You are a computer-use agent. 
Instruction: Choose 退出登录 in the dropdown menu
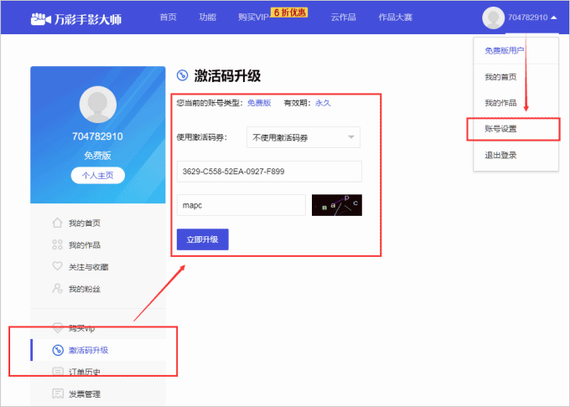click(501, 155)
